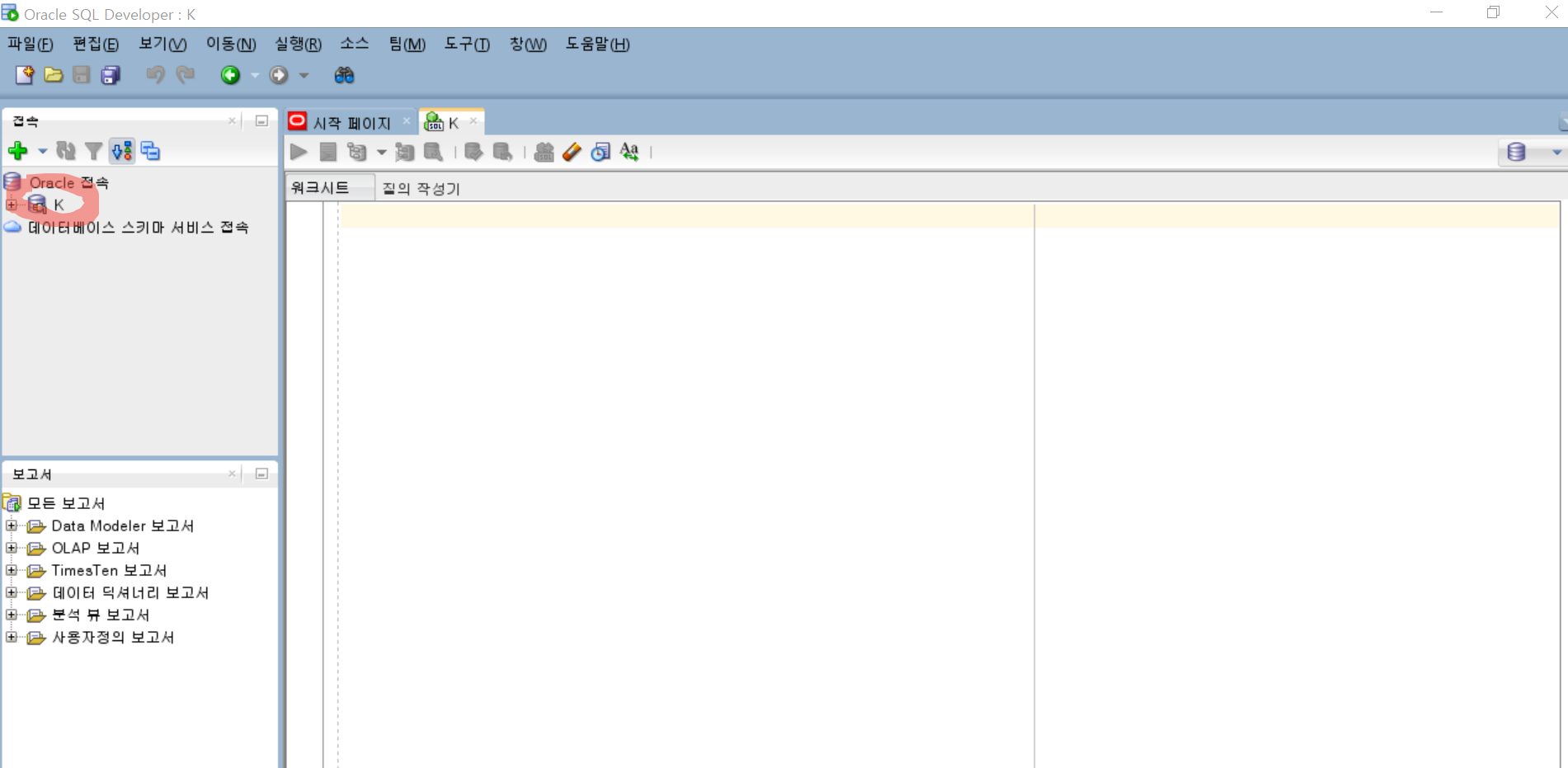The image size is (1568, 768).
Task: Open the 편집(E) menu
Action: [x=96, y=44]
